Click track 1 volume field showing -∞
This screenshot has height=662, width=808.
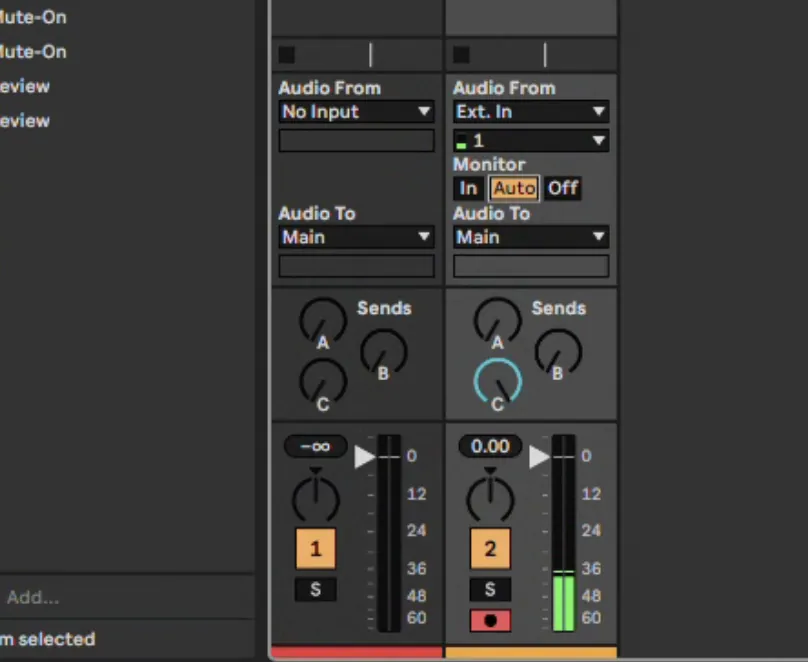pos(315,446)
